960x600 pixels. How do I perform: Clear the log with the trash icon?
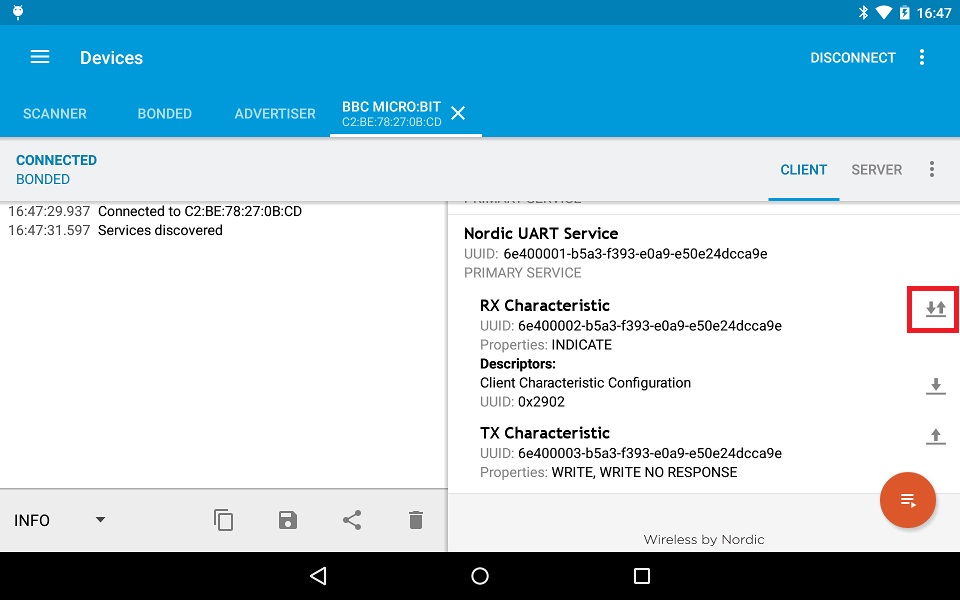coord(416,520)
